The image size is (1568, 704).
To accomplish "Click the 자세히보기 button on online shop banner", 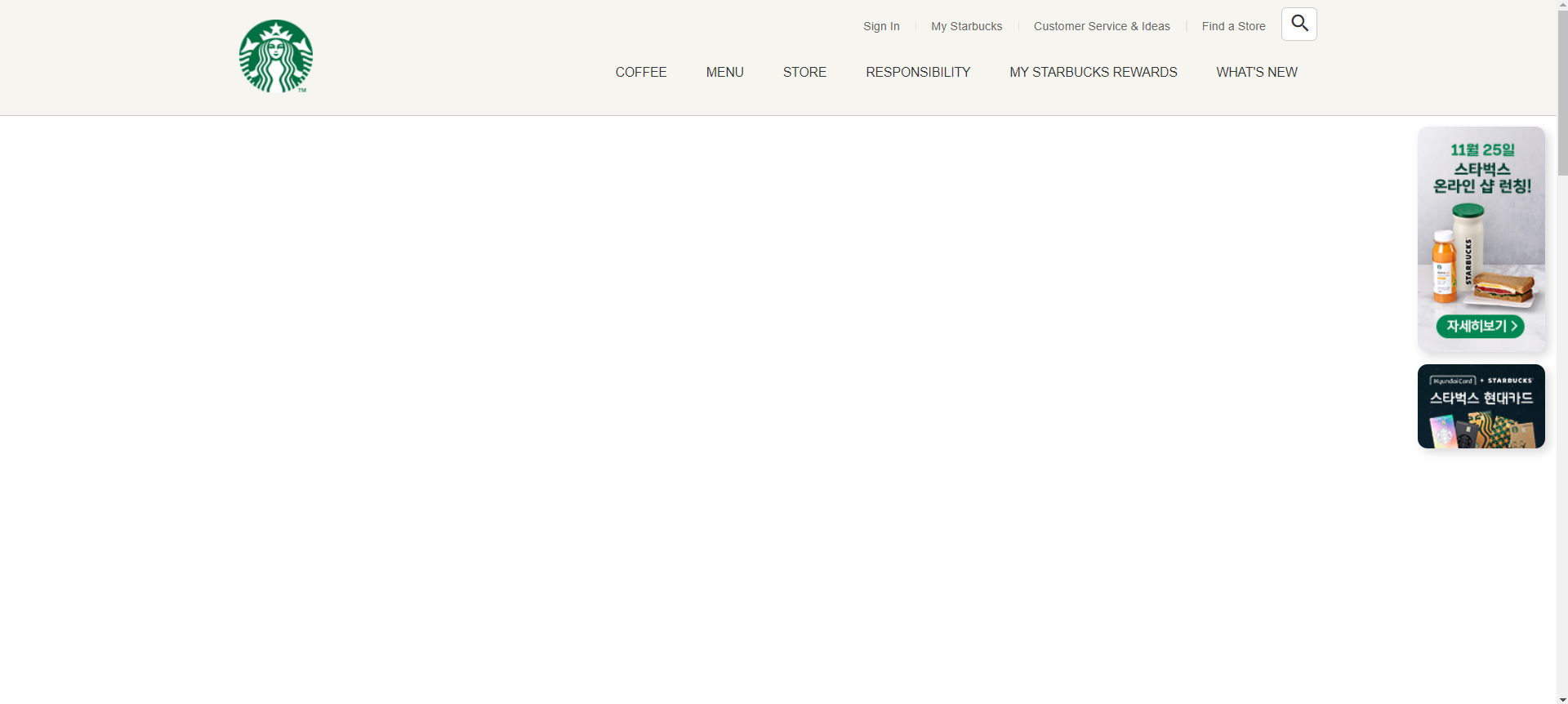I will [1481, 326].
